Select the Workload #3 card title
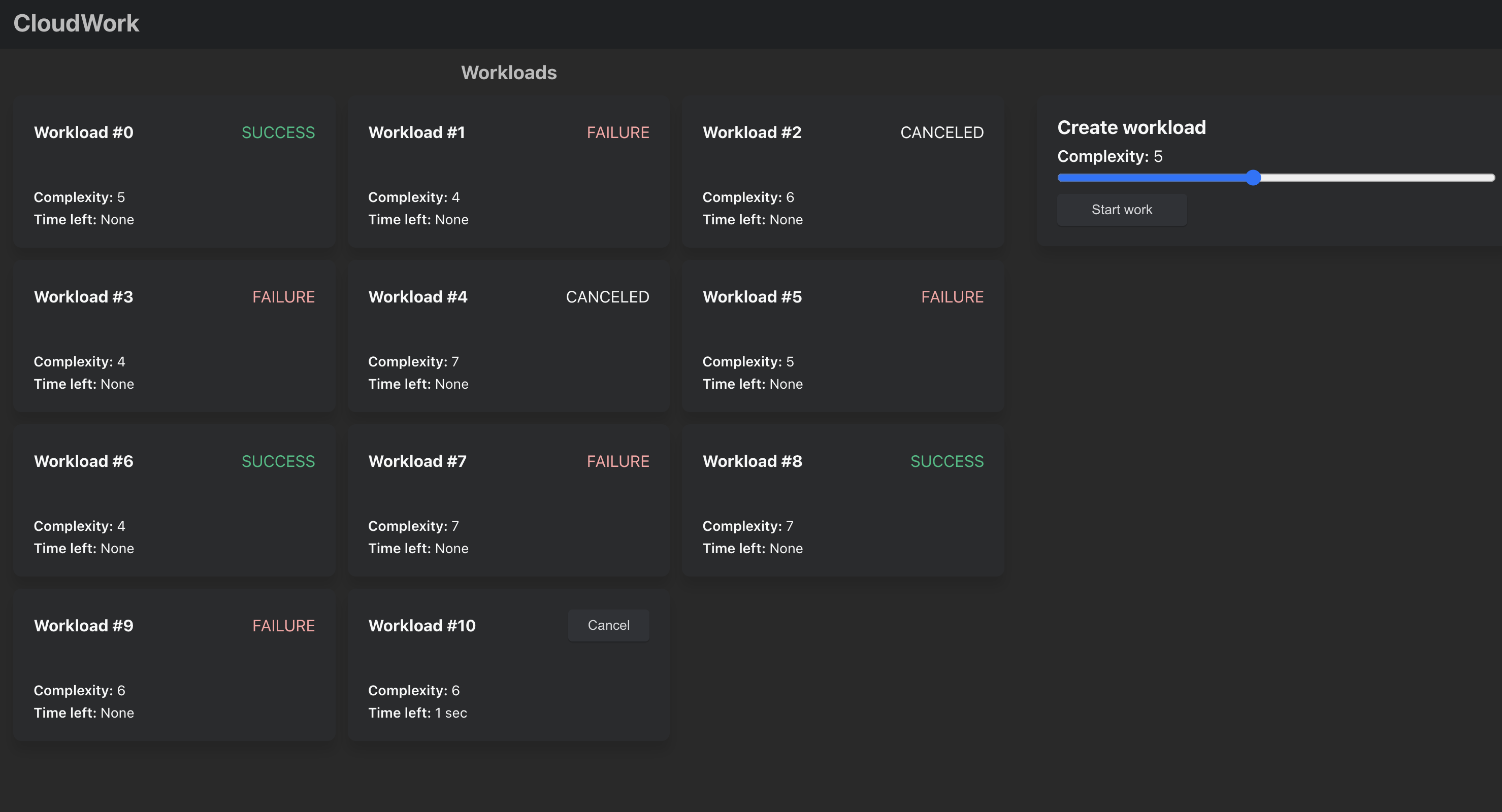This screenshot has height=812, width=1502. [x=83, y=297]
